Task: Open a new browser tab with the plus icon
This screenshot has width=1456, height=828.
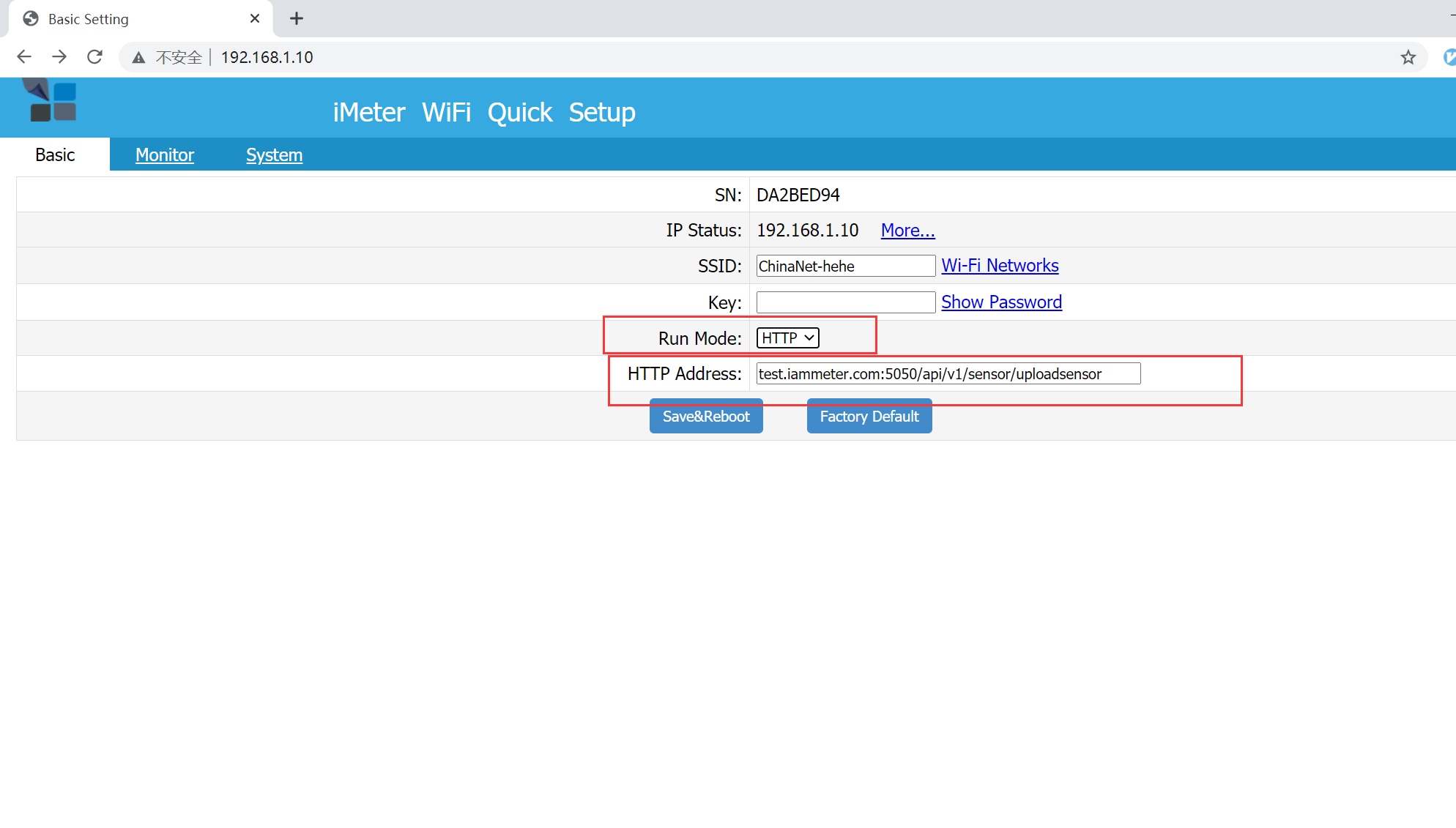Action: pyautogui.click(x=296, y=18)
